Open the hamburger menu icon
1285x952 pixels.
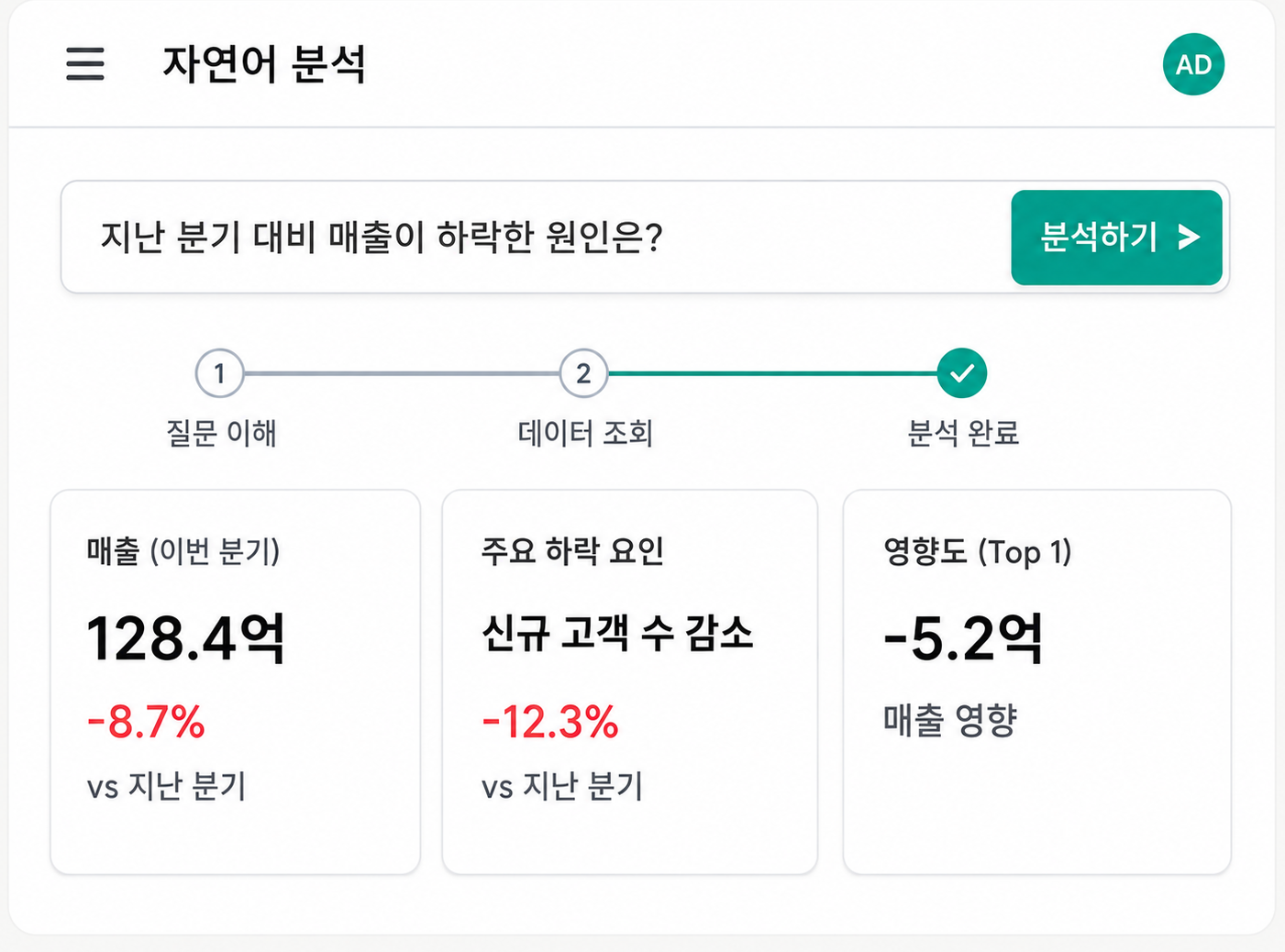pos(85,64)
